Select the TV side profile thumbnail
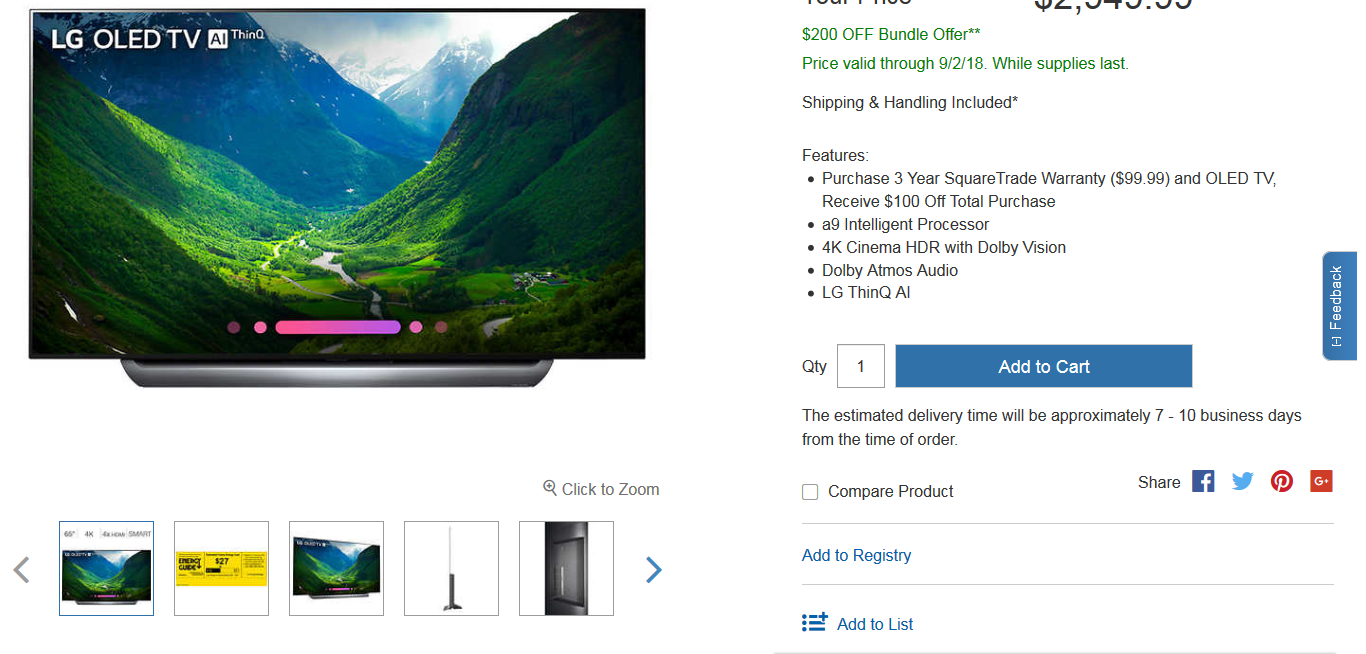1366x654 pixels. 451,568
